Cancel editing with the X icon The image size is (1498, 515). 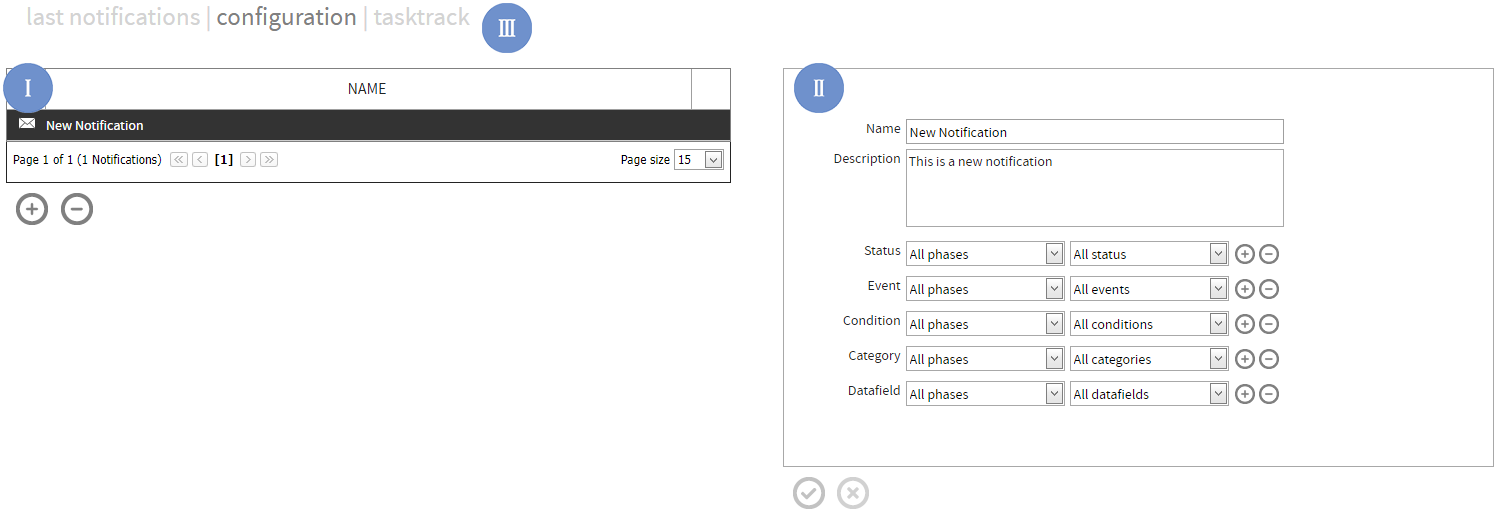[853, 493]
